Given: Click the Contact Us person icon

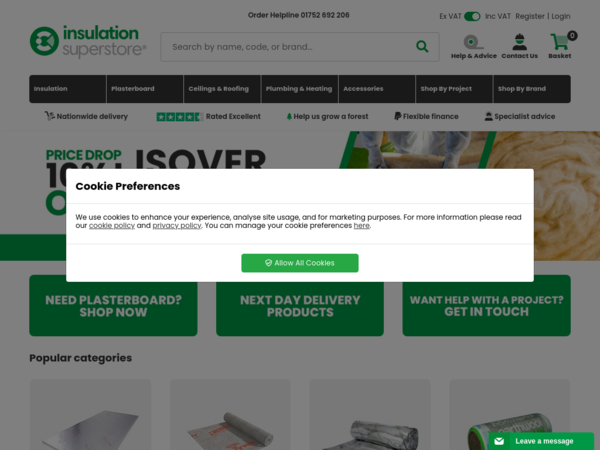Looking at the screenshot, I should coord(519,42).
